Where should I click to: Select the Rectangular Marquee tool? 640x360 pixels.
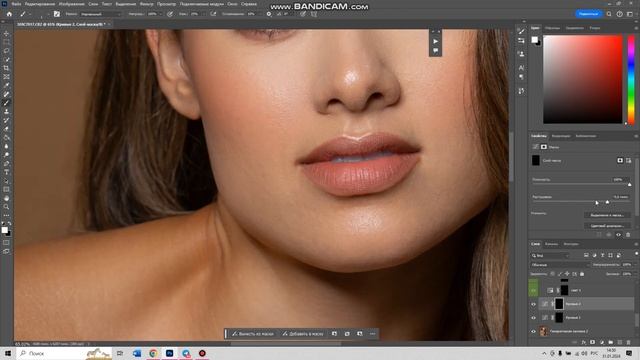click(6, 42)
